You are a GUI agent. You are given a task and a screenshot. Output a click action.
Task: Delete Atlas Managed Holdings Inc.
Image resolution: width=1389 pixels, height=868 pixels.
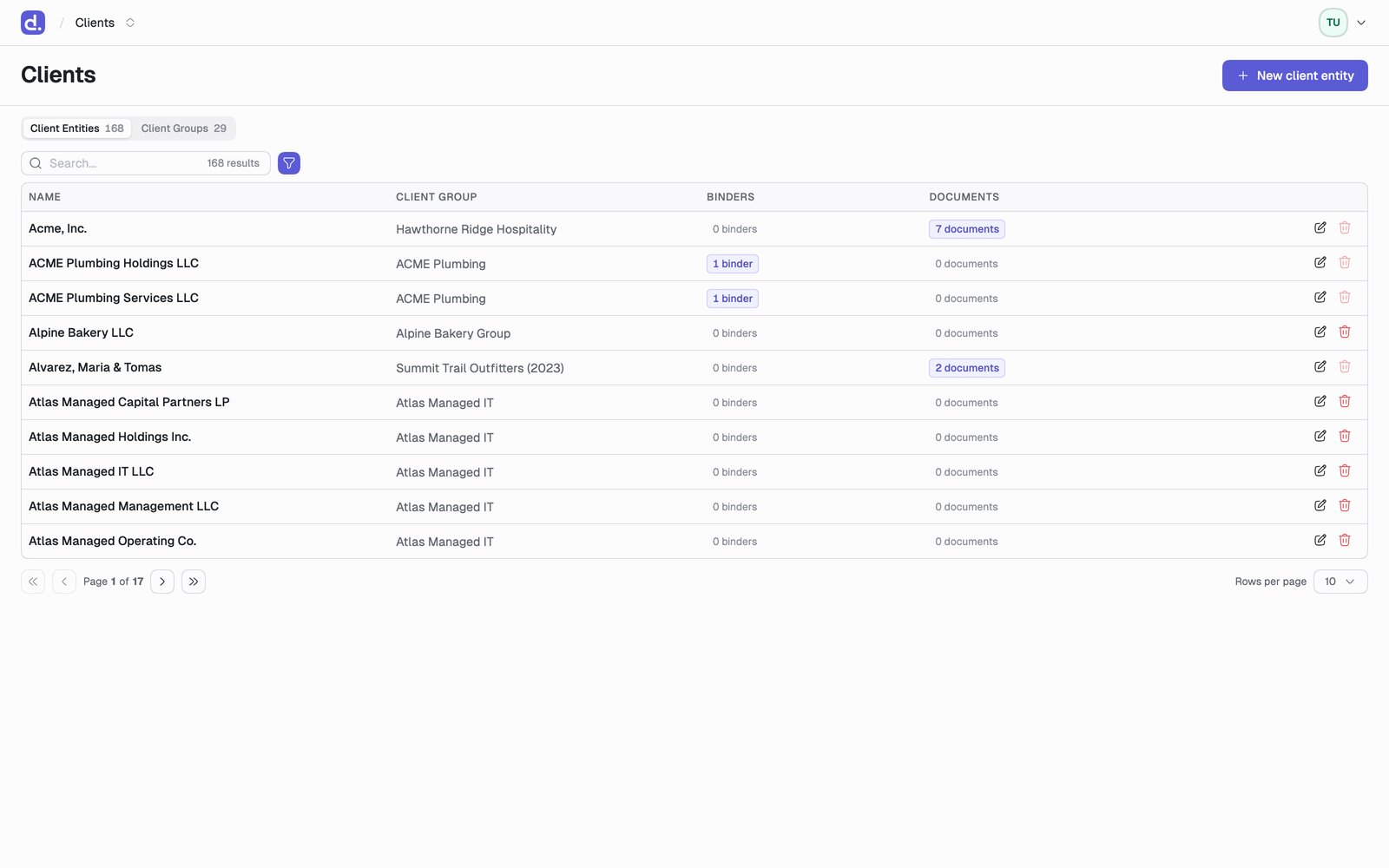point(1345,436)
